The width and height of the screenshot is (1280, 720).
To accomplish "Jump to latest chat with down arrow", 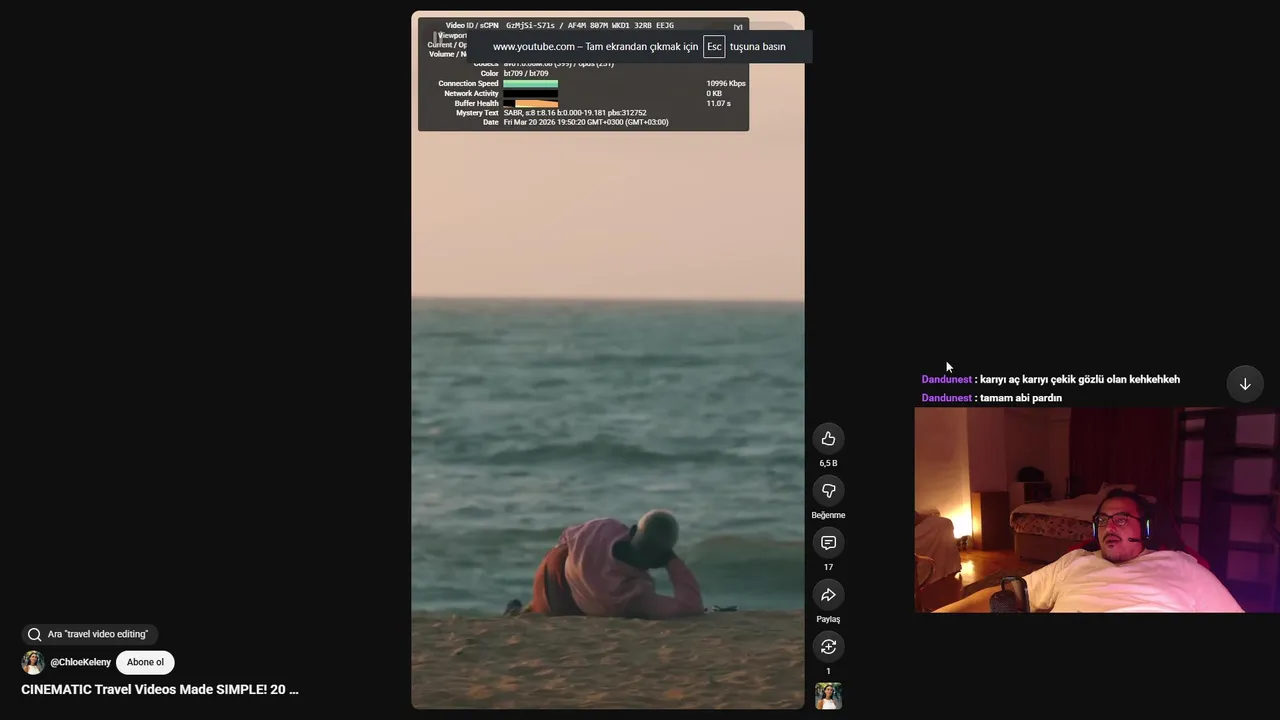I will [1245, 384].
